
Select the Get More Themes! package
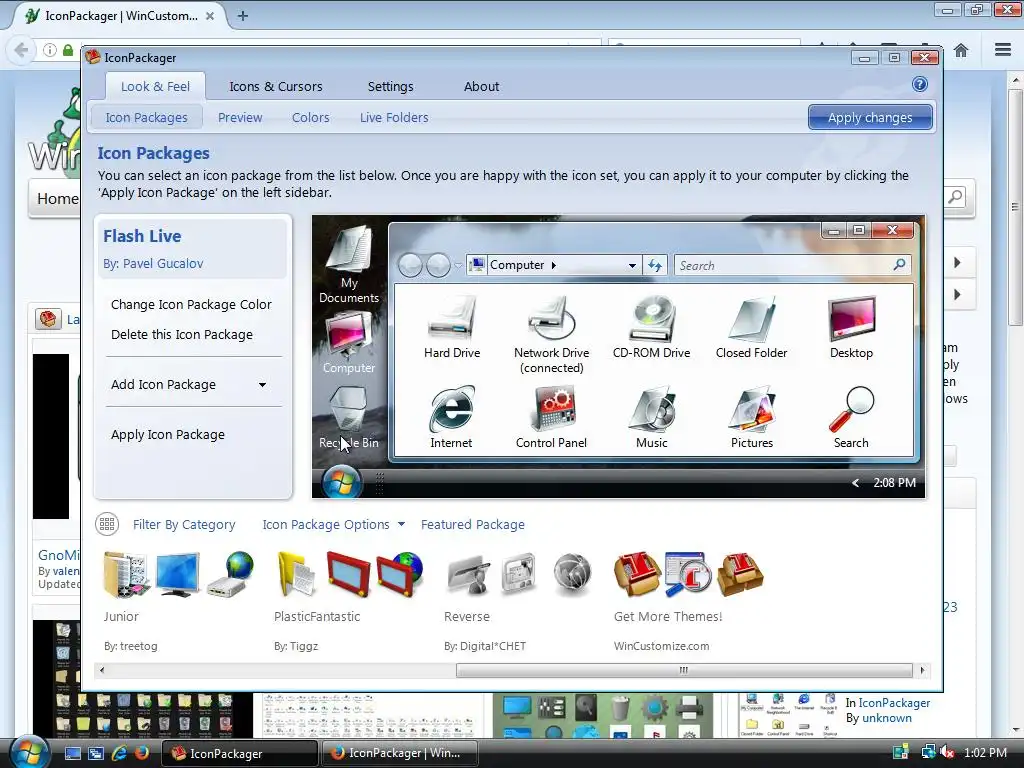[x=688, y=574]
